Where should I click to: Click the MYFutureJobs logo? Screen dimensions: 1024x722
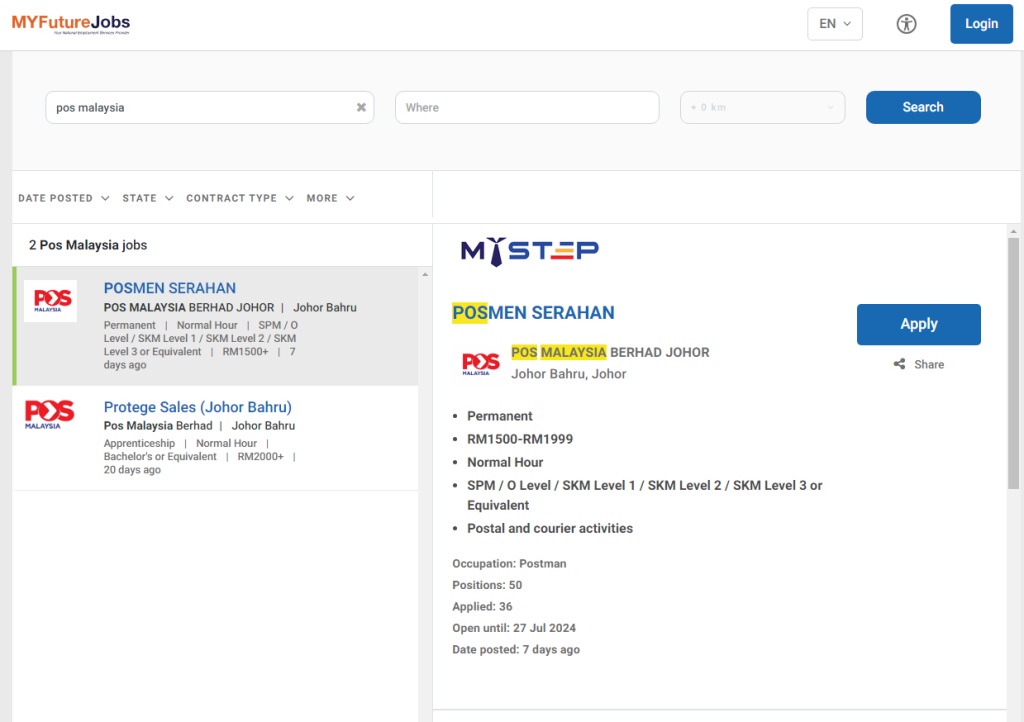click(x=70, y=23)
